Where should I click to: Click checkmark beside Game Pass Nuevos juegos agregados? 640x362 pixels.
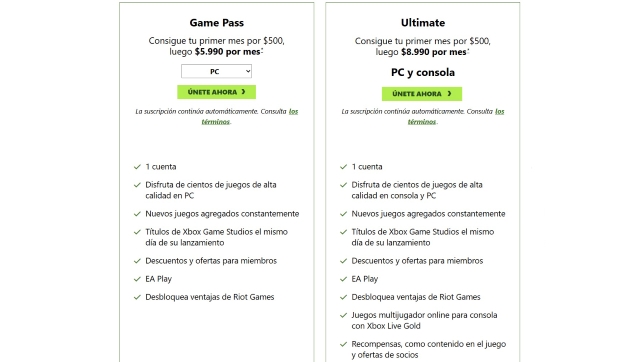click(137, 214)
